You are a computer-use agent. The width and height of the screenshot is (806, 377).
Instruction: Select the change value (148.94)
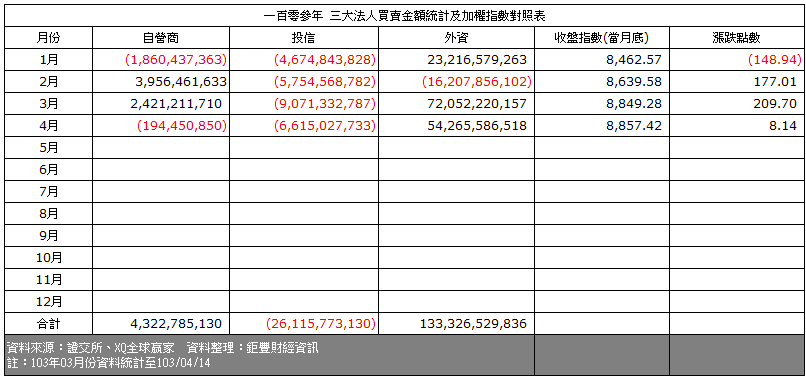tap(775, 60)
